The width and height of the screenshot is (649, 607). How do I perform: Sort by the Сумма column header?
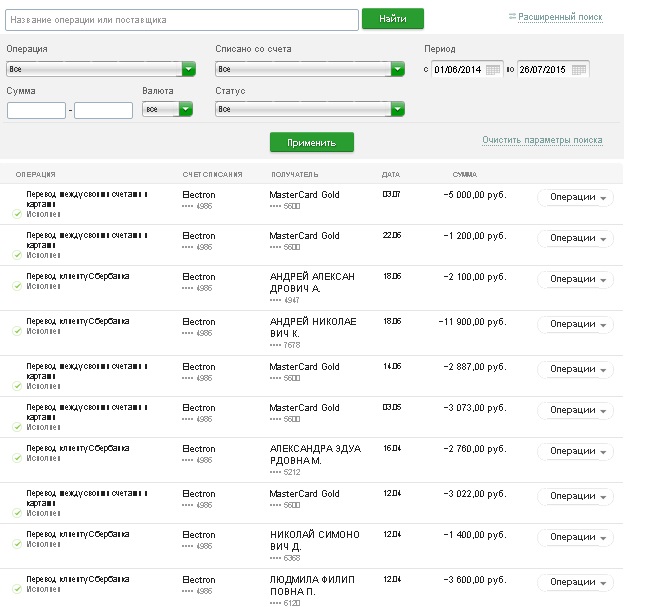(x=464, y=175)
